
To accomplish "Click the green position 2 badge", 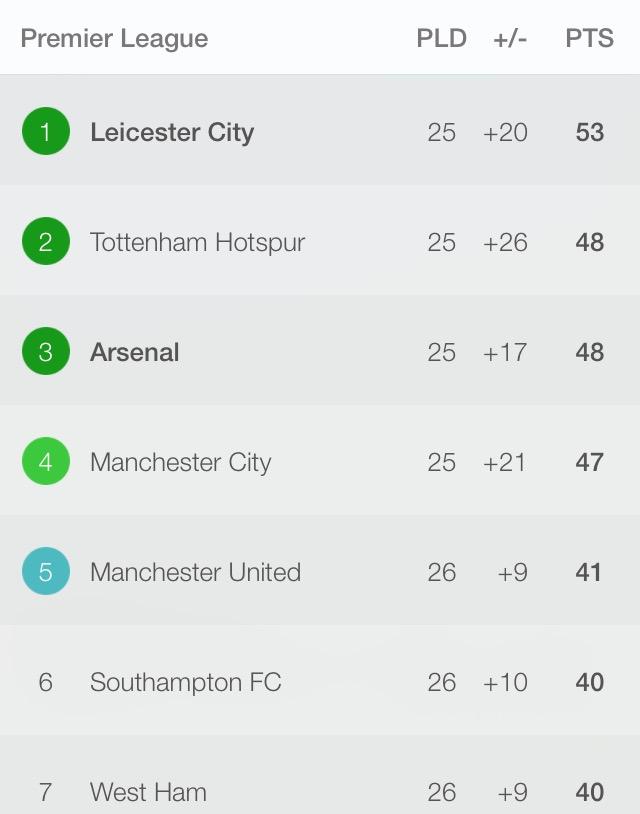I will coord(46,242).
